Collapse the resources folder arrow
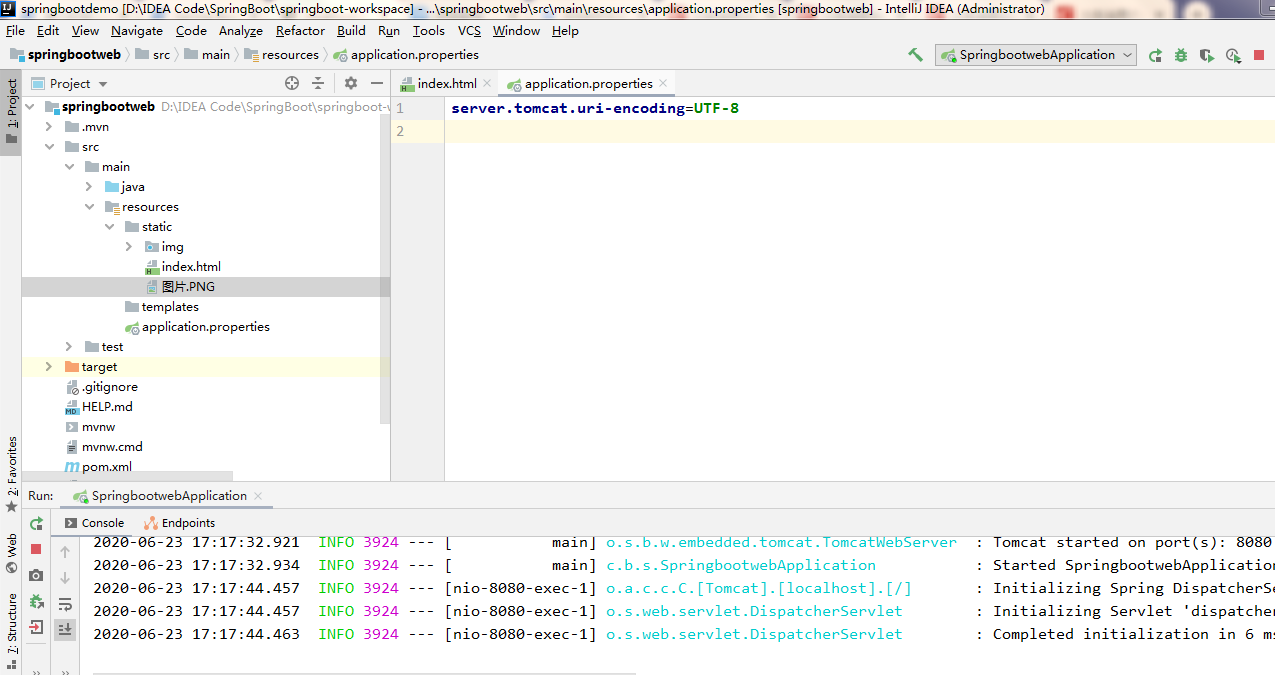The height and width of the screenshot is (675, 1275). coord(89,207)
